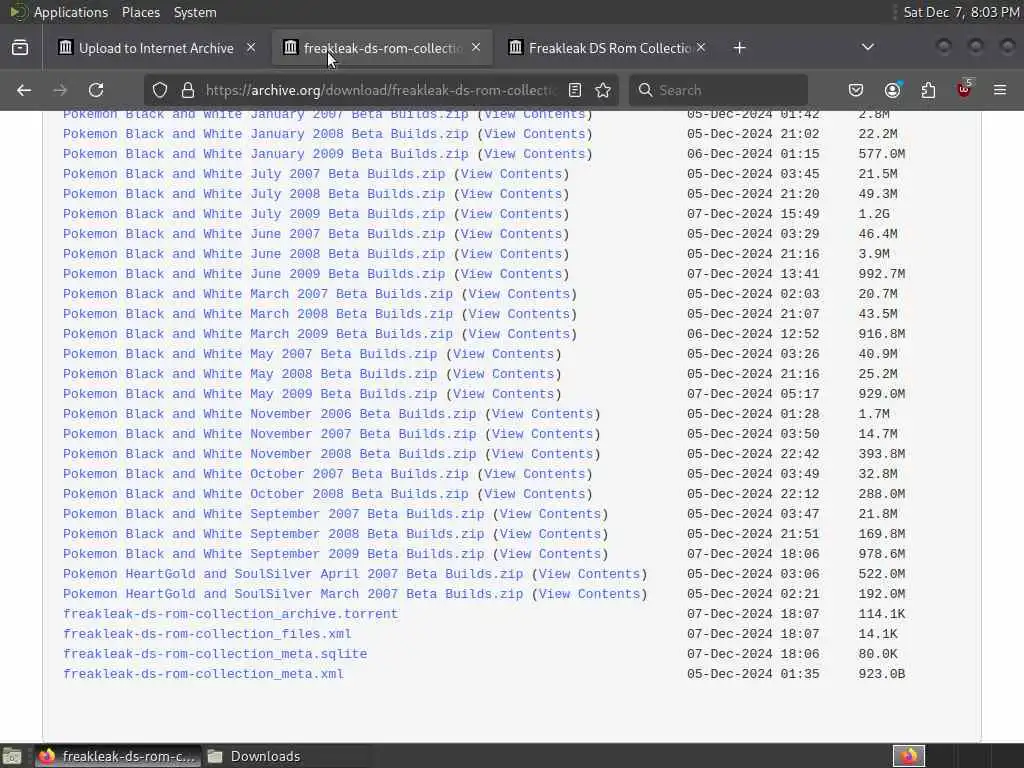Image resolution: width=1024 pixels, height=768 pixels.
Task: View Contents of September 2008 Beta Builds
Action: 551,534
